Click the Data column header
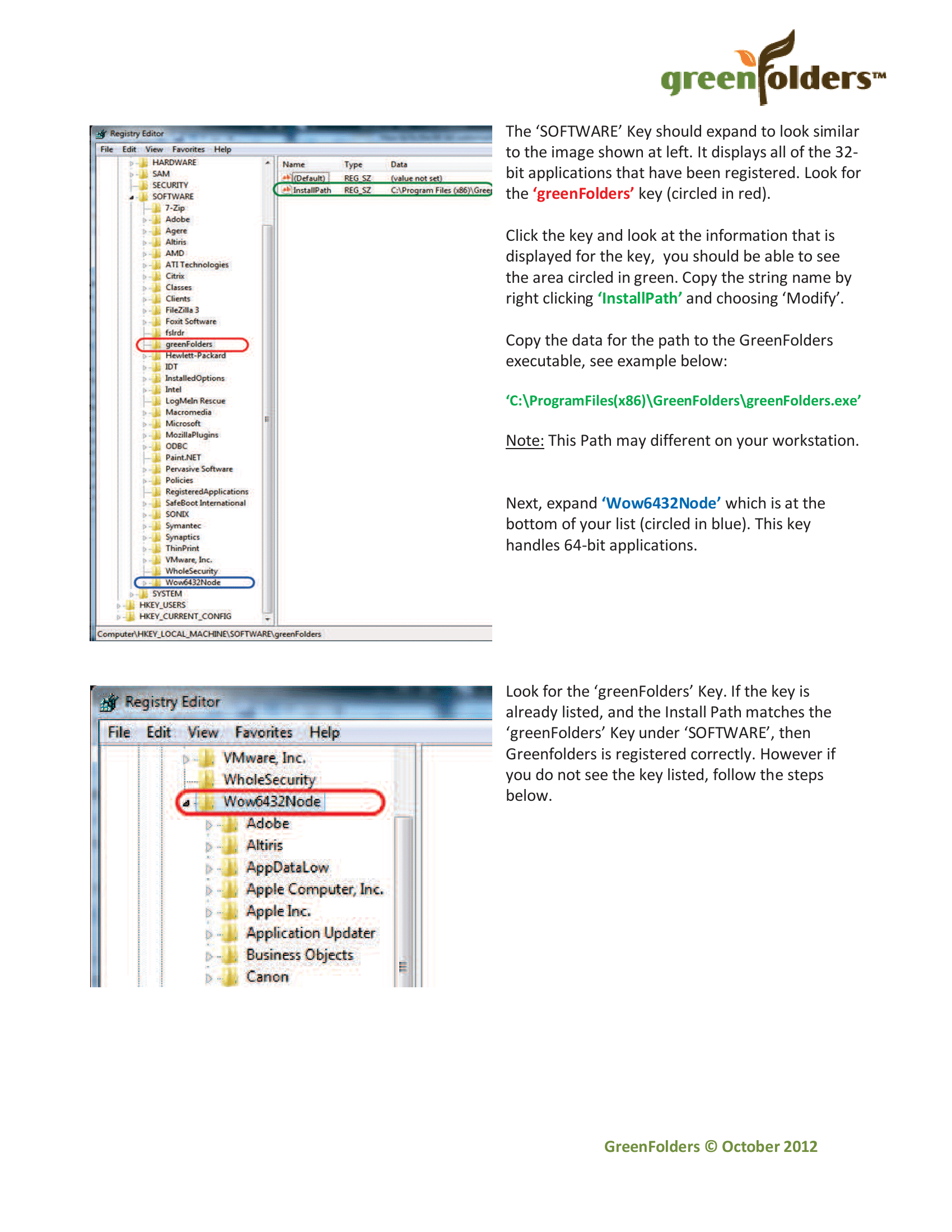Image resolution: width=952 pixels, height=1232 pixels. point(399,165)
